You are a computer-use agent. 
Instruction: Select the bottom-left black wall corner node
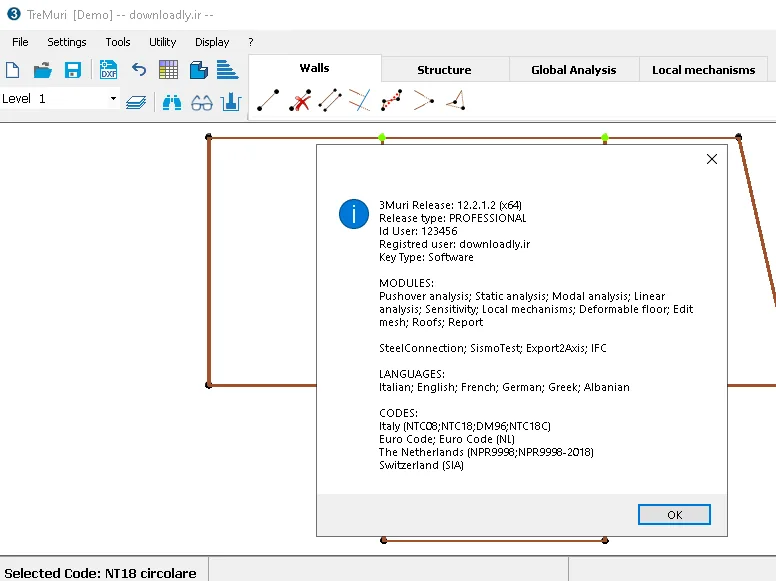point(209,385)
